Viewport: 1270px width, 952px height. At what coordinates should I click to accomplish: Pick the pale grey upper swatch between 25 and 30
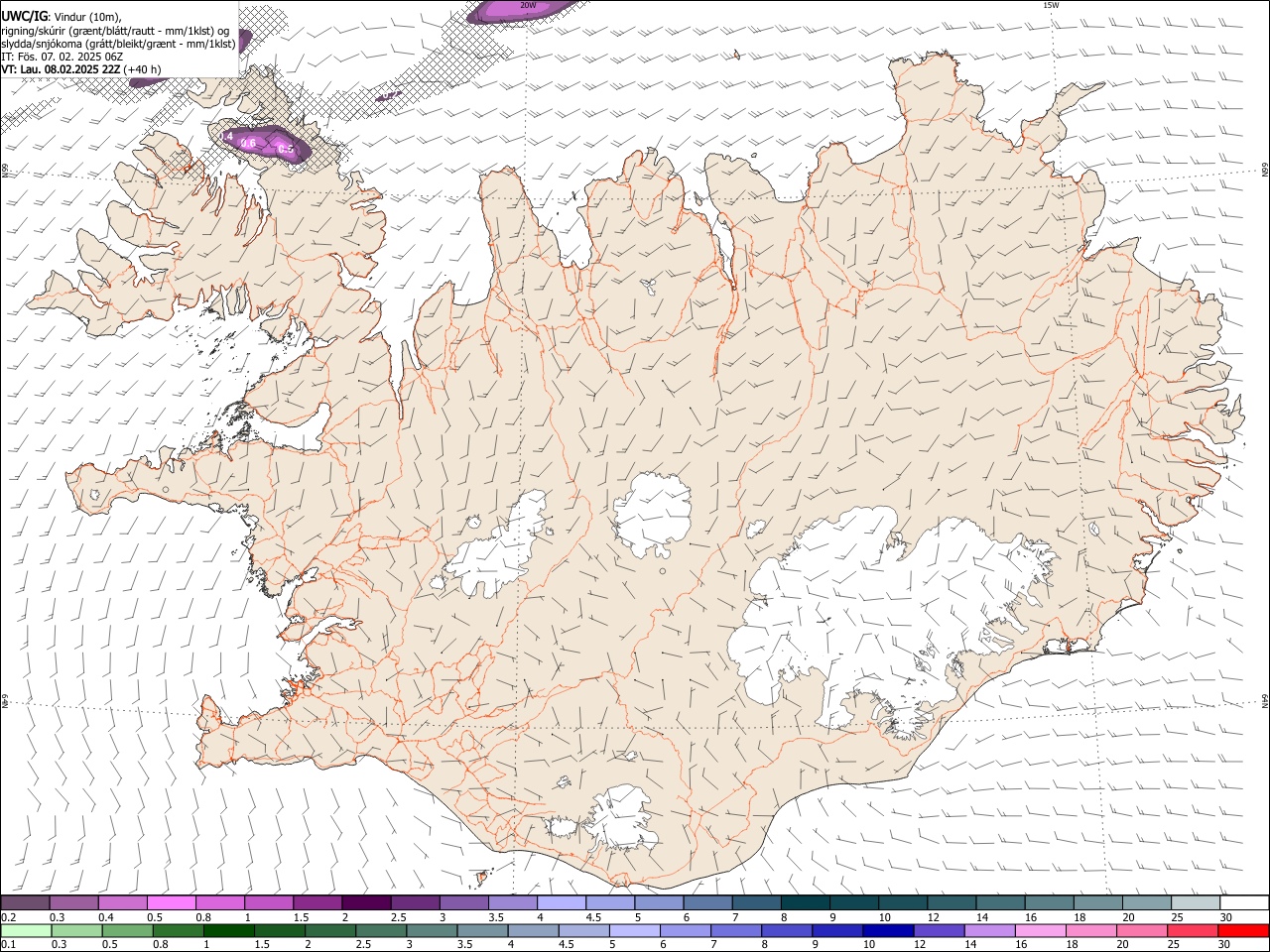(x=1196, y=902)
